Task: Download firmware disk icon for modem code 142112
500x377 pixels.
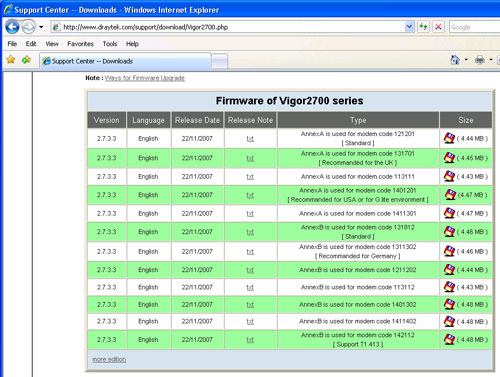Action: click(449, 339)
